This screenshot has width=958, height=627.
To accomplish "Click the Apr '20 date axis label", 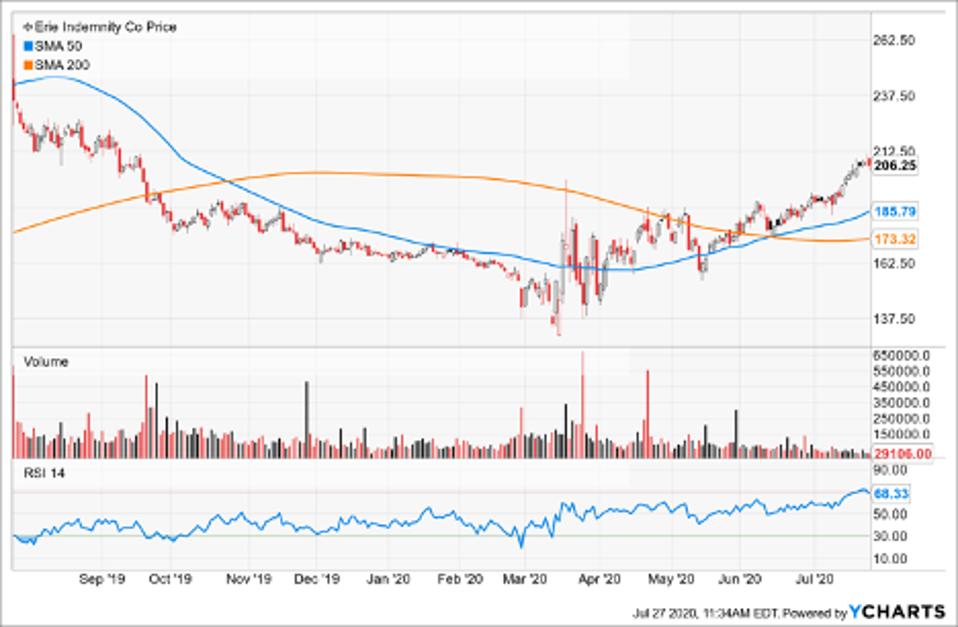I will pos(599,579).
